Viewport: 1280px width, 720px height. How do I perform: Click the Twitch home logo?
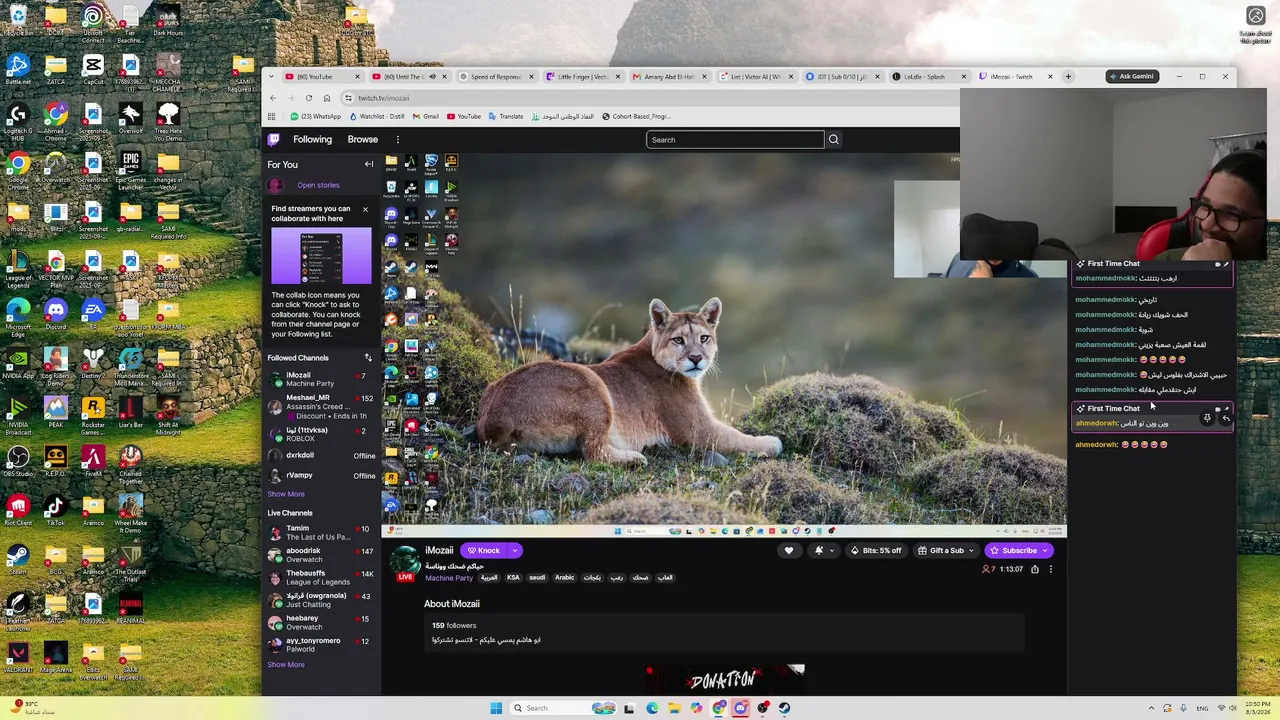273,140
